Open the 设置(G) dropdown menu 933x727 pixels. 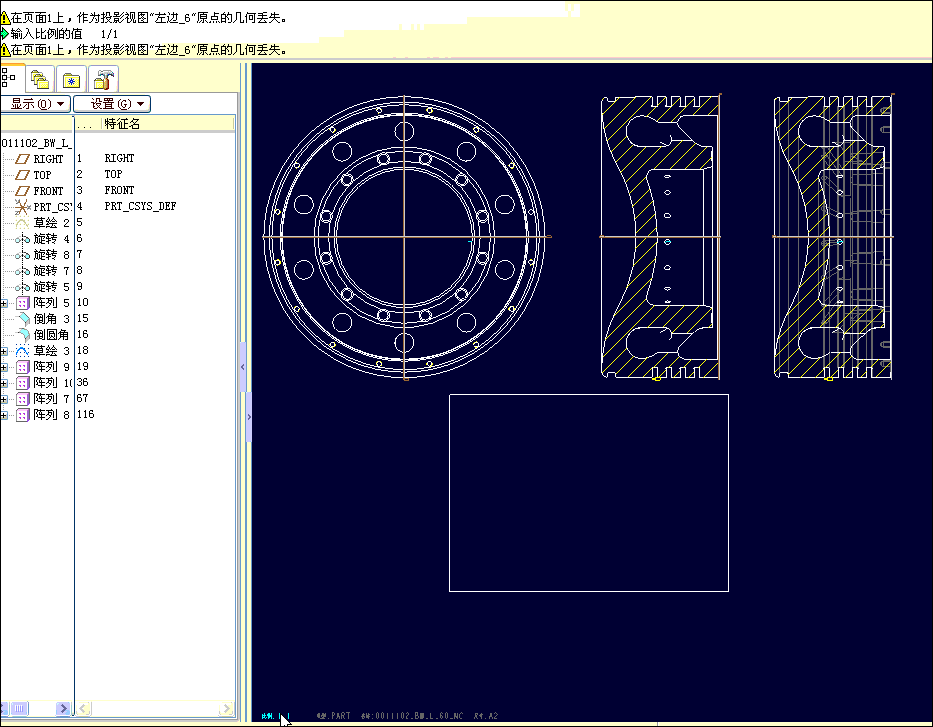(x=112, y=104)
